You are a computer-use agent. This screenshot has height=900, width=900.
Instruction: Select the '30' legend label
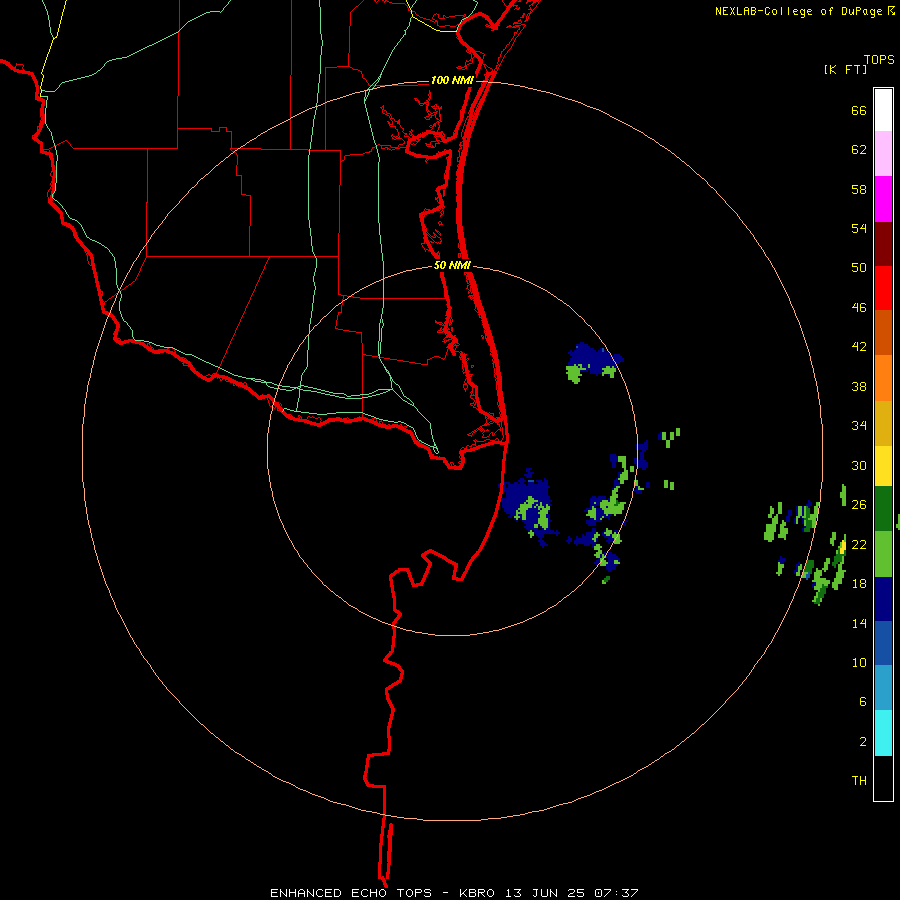pos(859,465)
